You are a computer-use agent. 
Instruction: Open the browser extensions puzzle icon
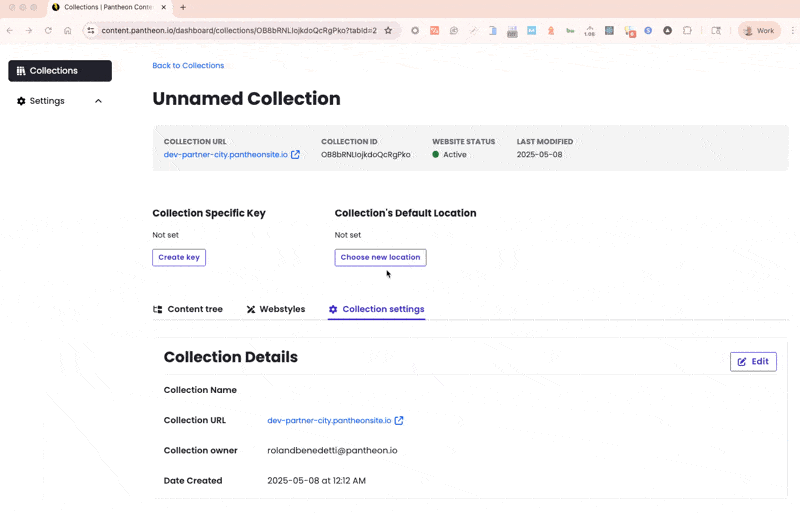tap(687, 31)
